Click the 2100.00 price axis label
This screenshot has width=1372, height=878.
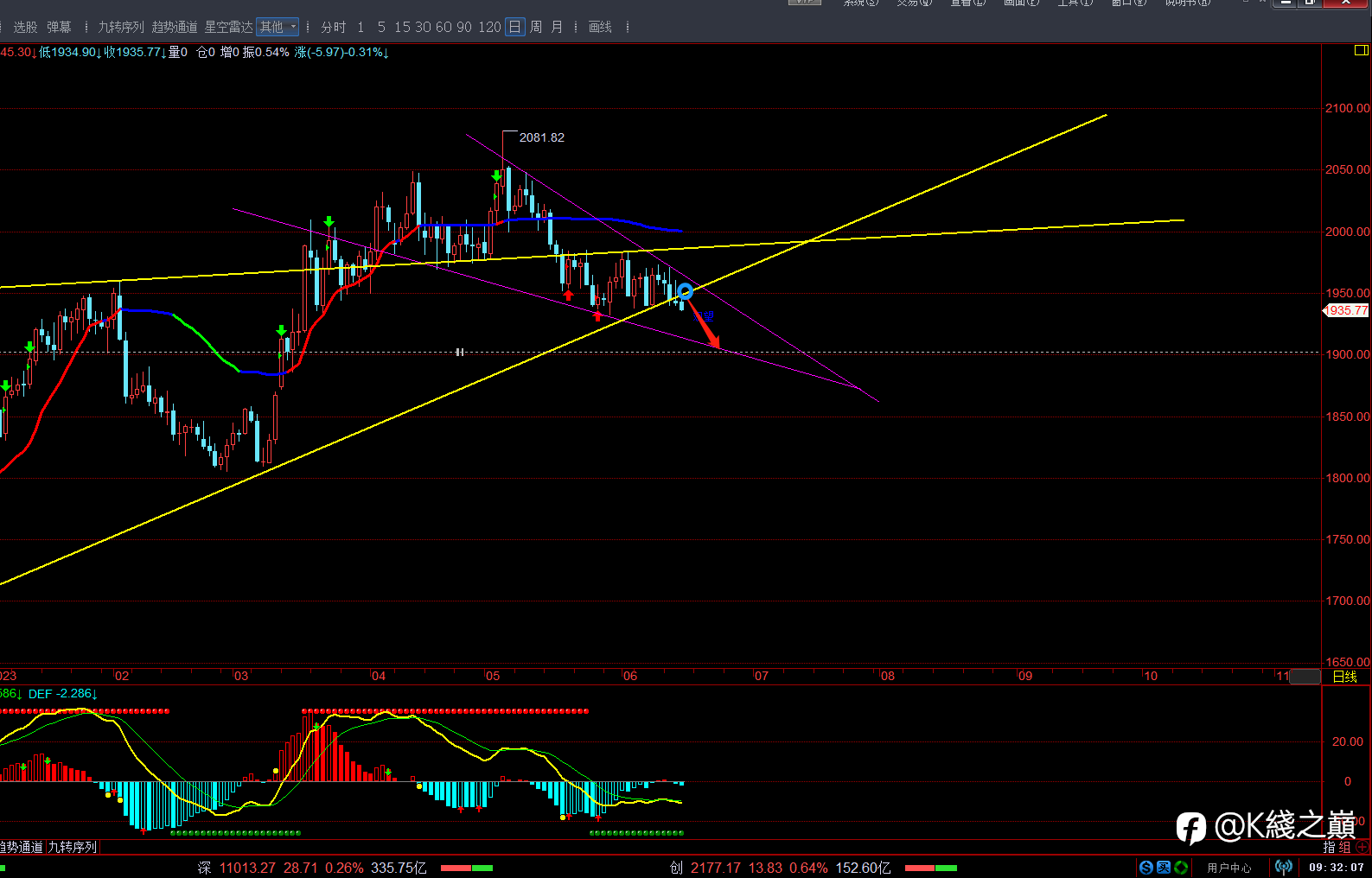1347,108
